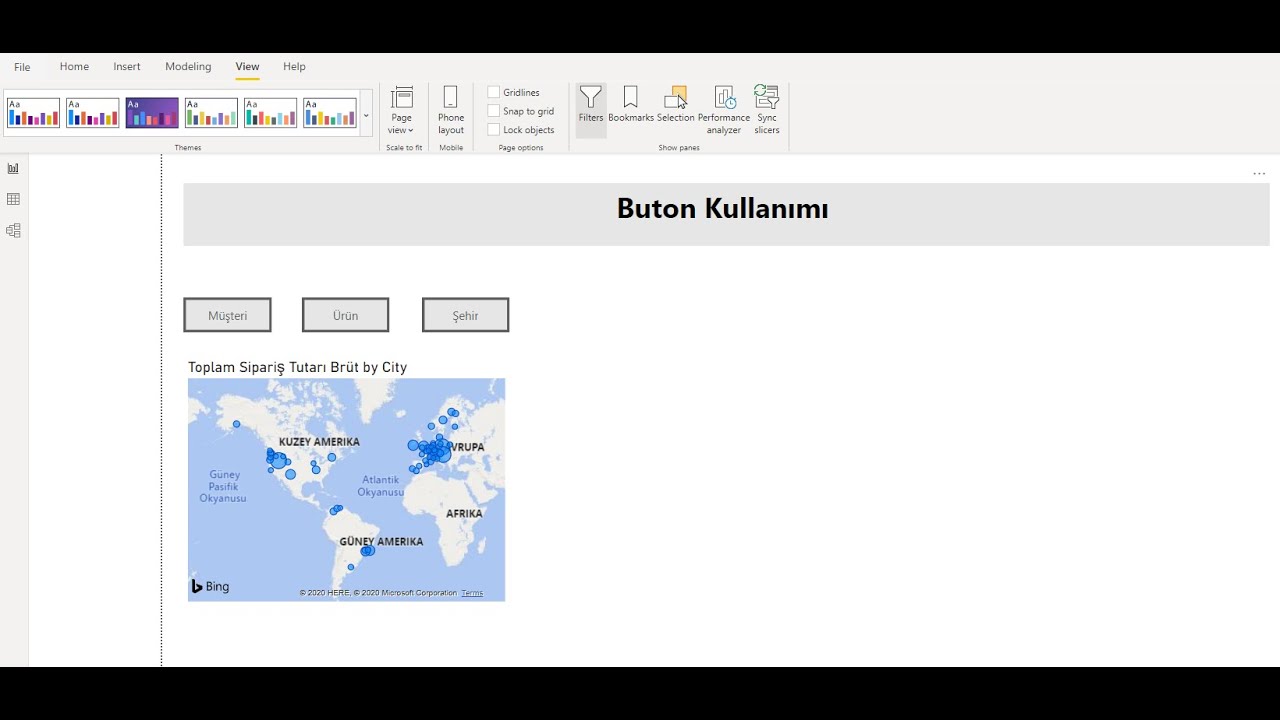The image size is (1280, 720).
Task: Expand the Themes gallery dropdown
Action: click(366, 115)
